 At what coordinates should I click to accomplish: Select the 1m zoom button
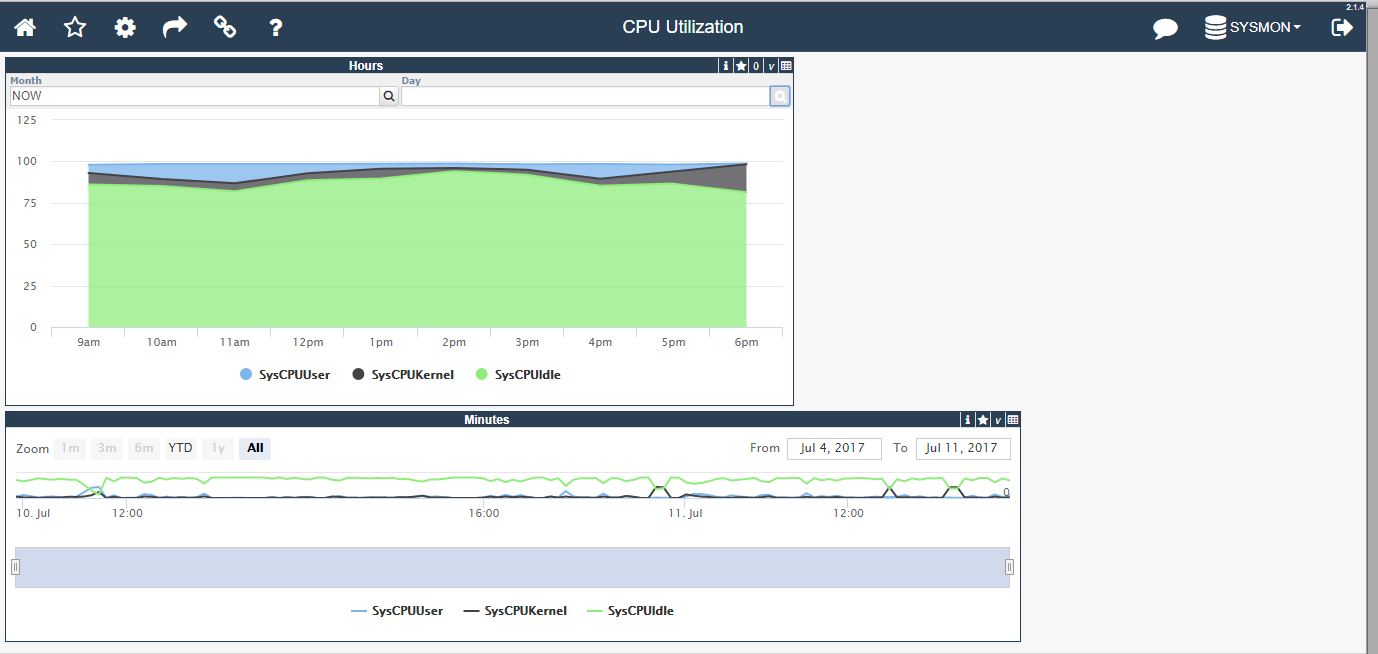[x=70, y=448]
